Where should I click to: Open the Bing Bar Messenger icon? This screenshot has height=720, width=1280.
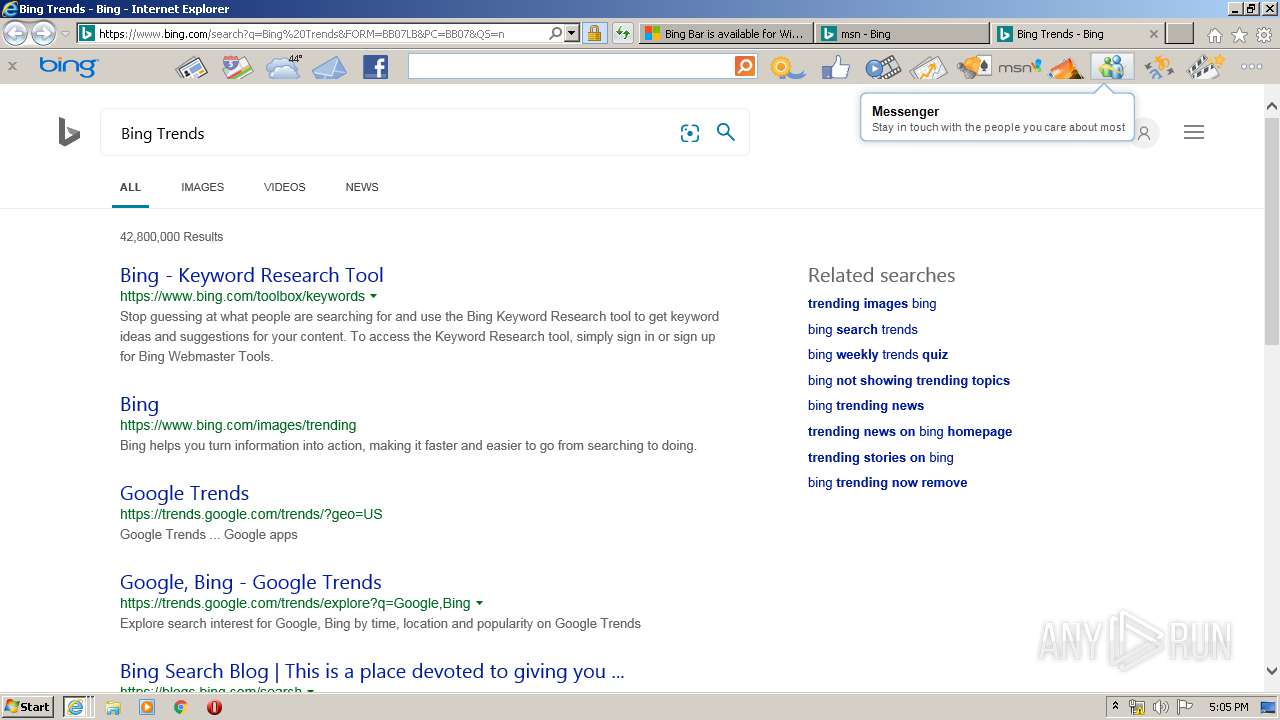1111,67
